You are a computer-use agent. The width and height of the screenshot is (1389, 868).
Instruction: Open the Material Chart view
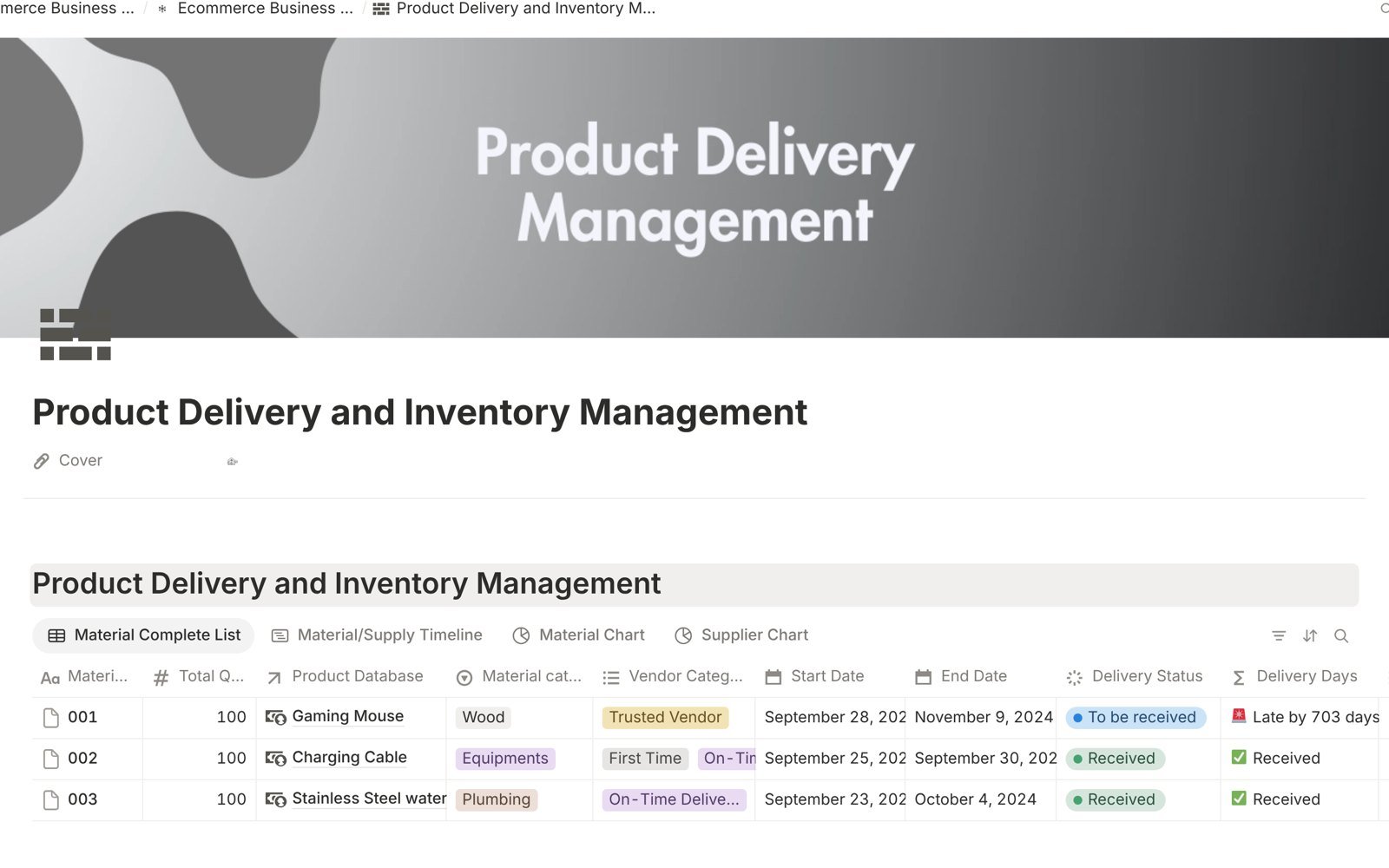tap(578, 635)
